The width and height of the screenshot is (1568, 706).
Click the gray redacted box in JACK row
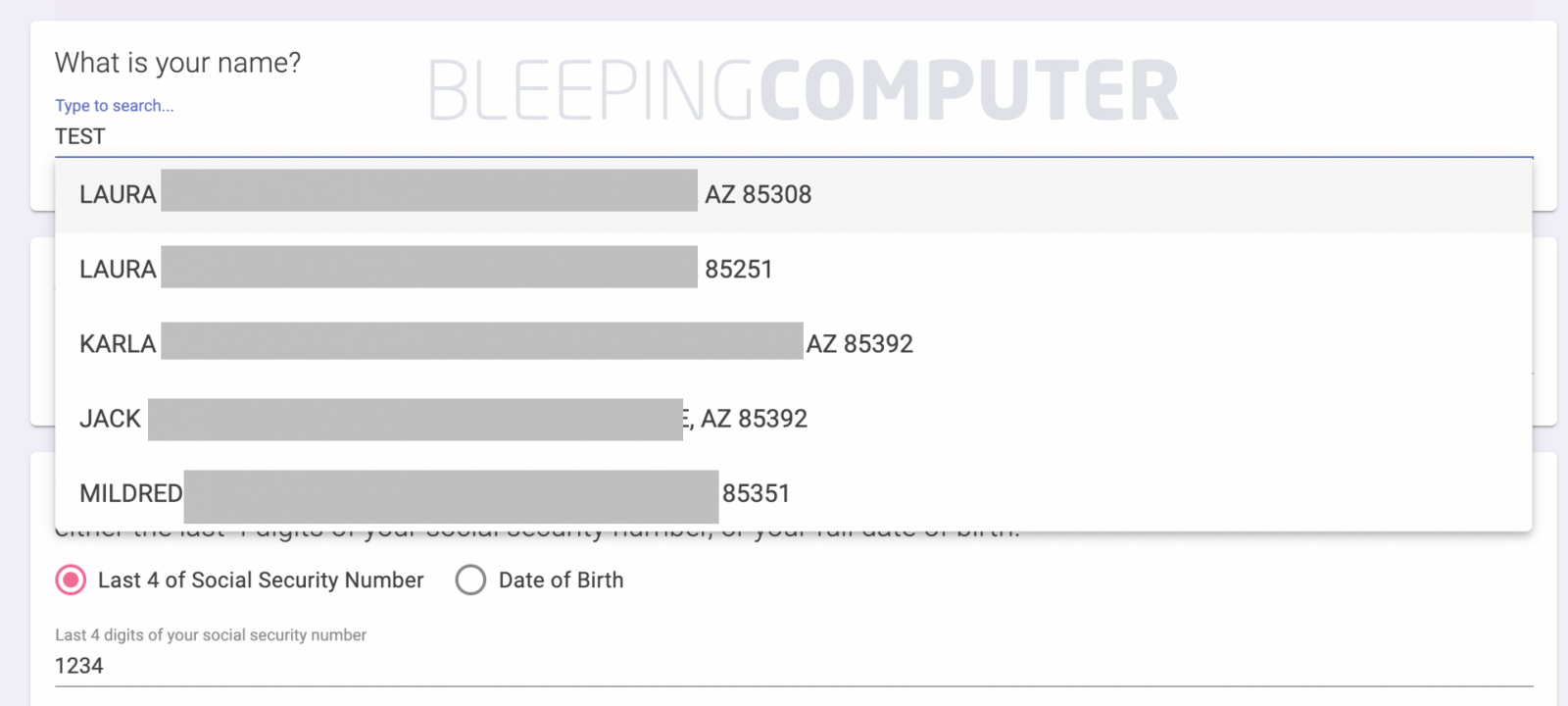416,420
